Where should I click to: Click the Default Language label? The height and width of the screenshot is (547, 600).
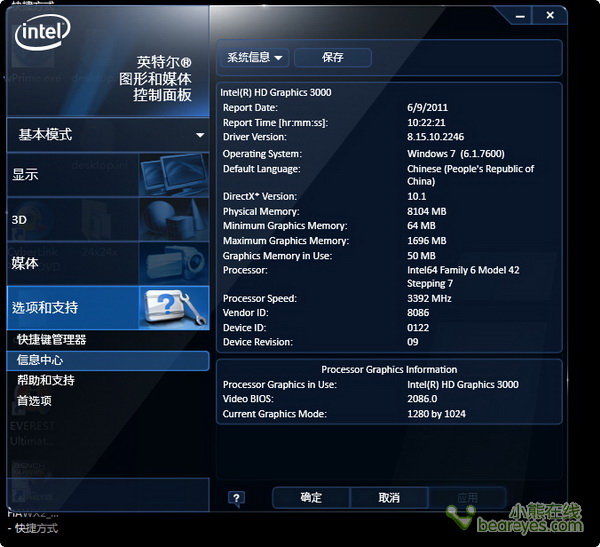(261, 169)
